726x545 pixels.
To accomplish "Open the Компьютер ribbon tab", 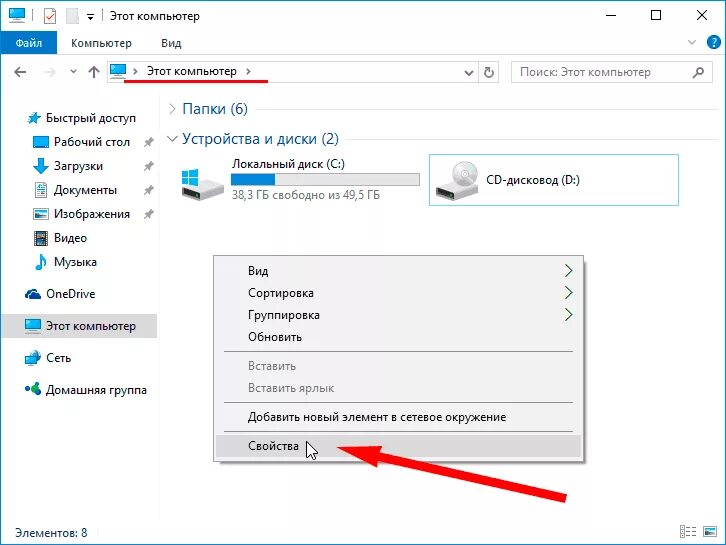I will pos(101,43).
